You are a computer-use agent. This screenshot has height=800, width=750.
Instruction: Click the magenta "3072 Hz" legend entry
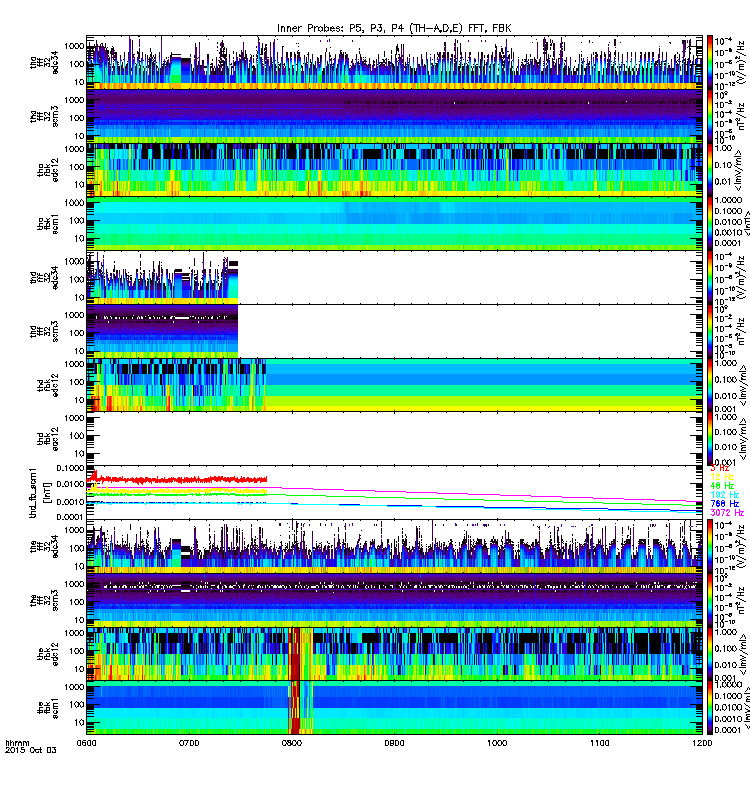click(x=727, y=513)
